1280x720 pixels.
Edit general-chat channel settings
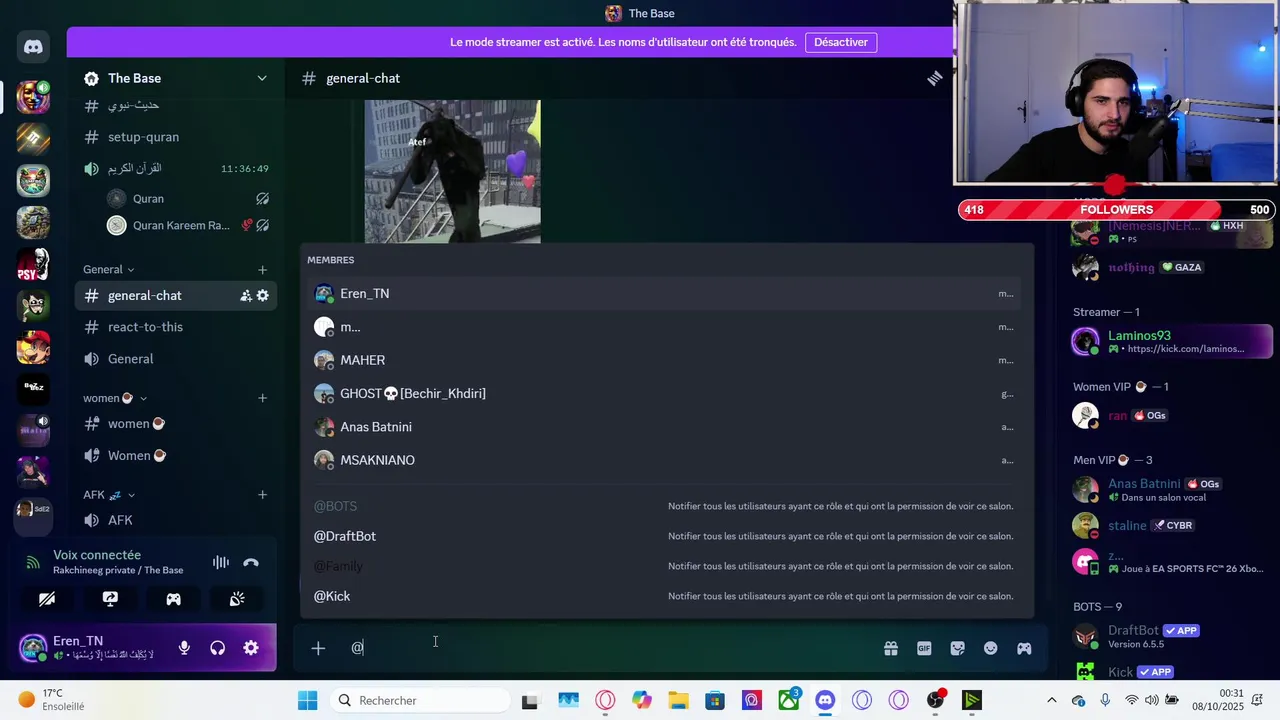(263, 296)
